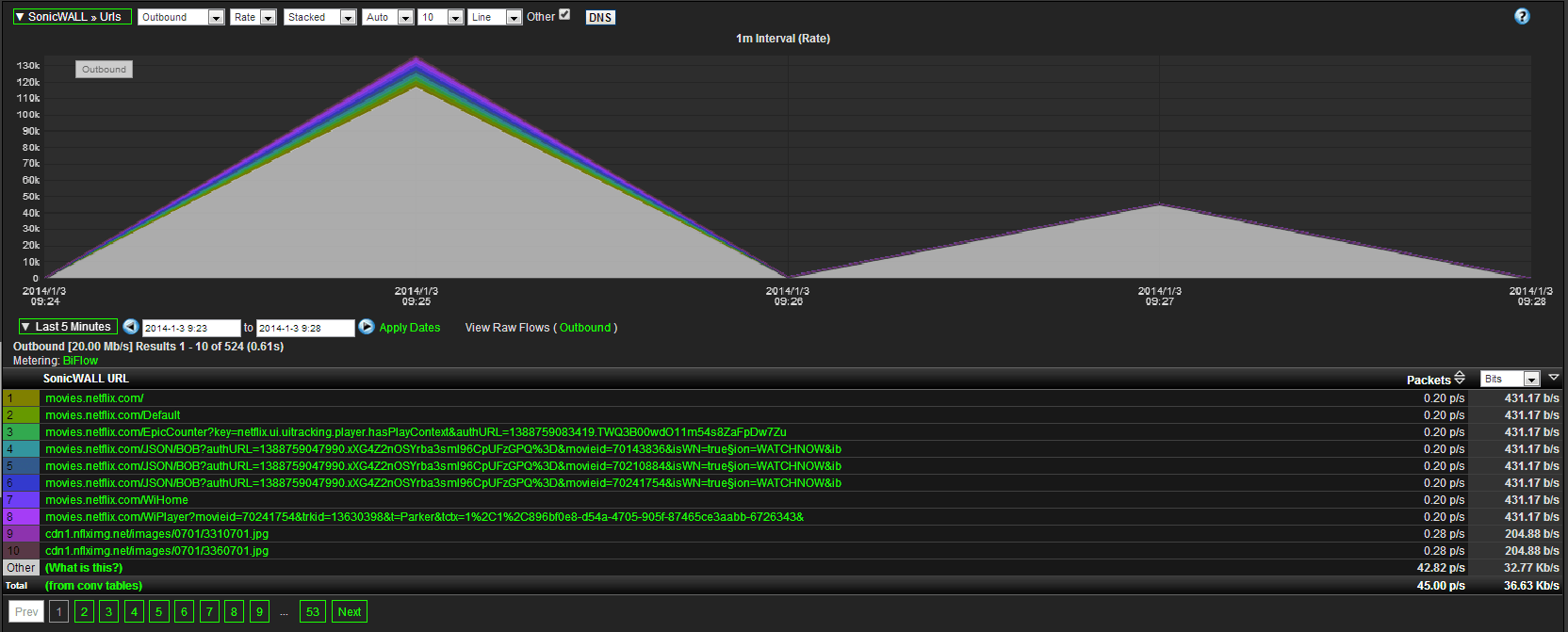The height and width of the screenshot is (632, 1568).
Task: Toggle the Outbound legend button on the graph
Action: pos(104,69)
